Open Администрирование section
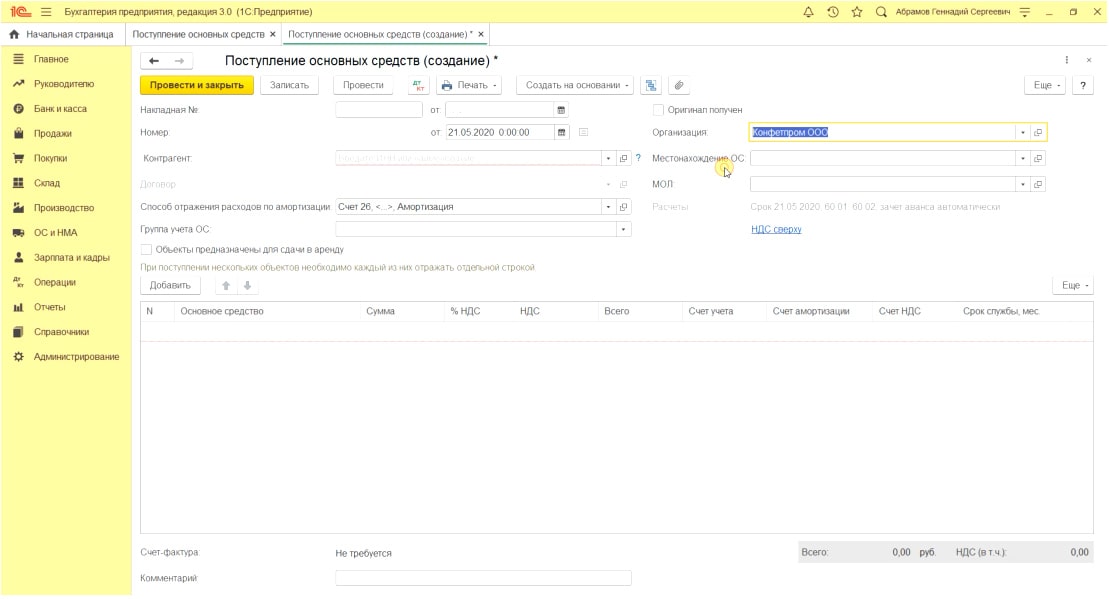1109x599 pixels. 76,357
